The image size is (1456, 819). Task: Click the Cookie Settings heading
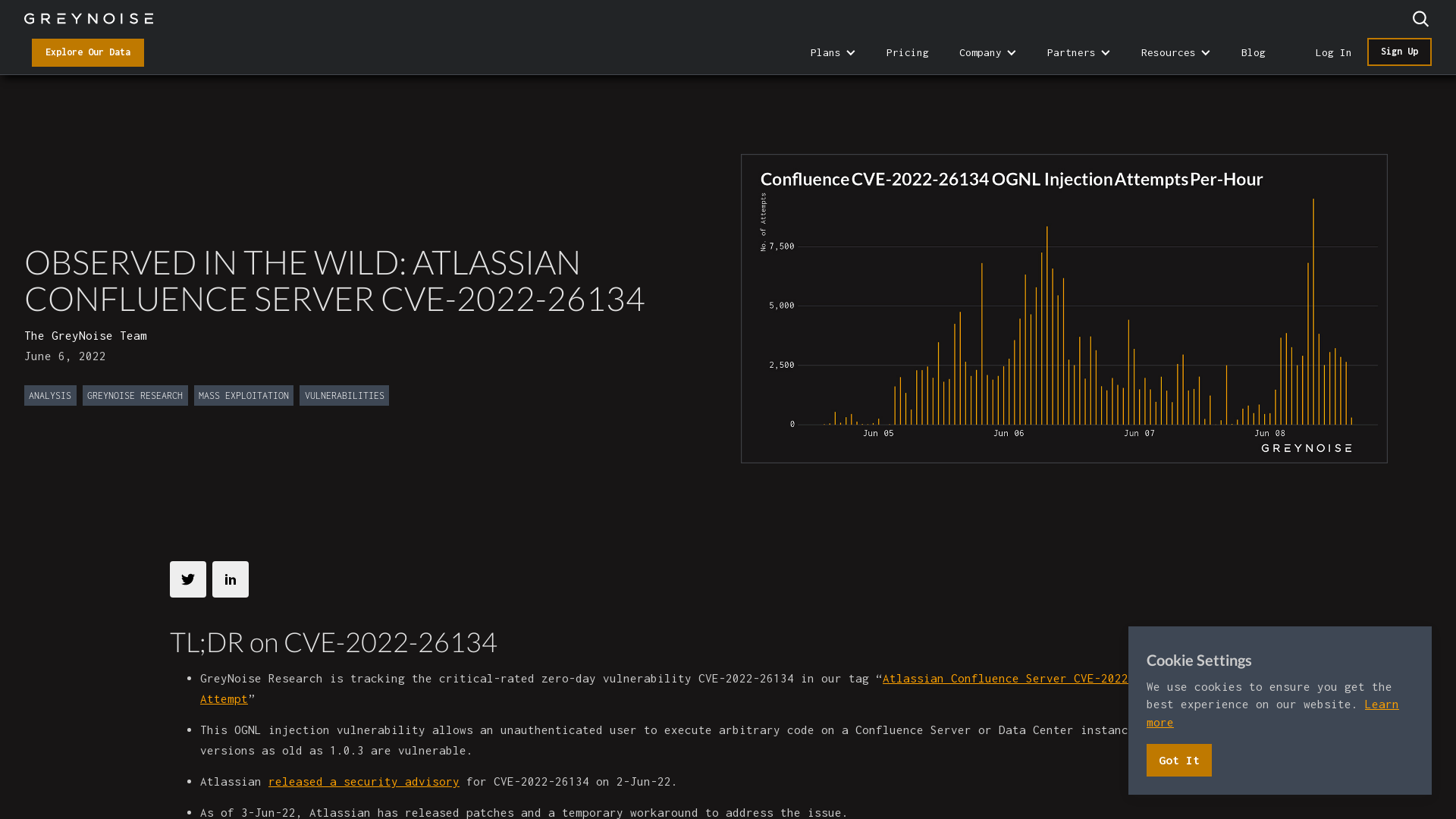[1199, 661]
